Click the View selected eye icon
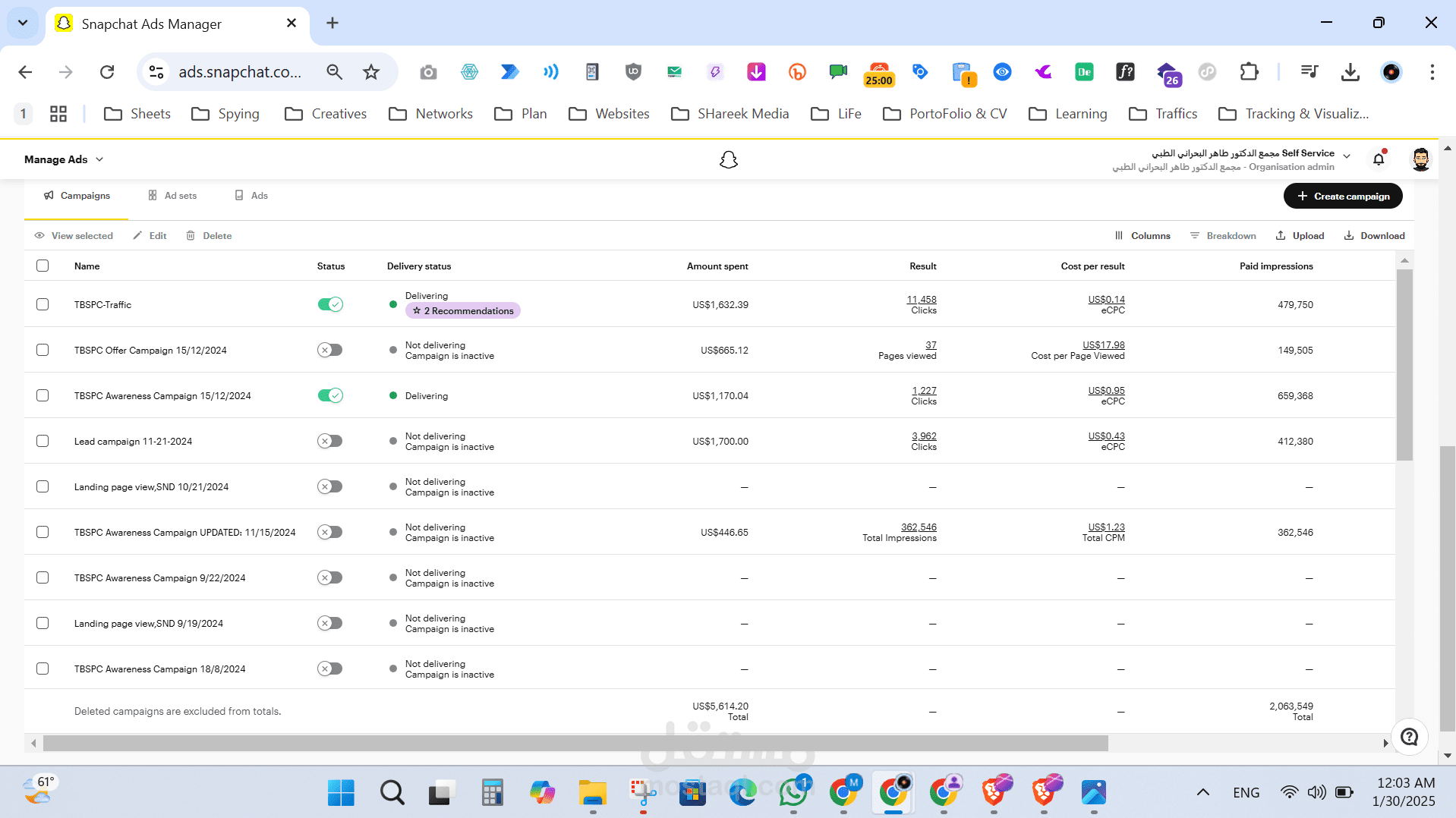 (x=39, y=236)
